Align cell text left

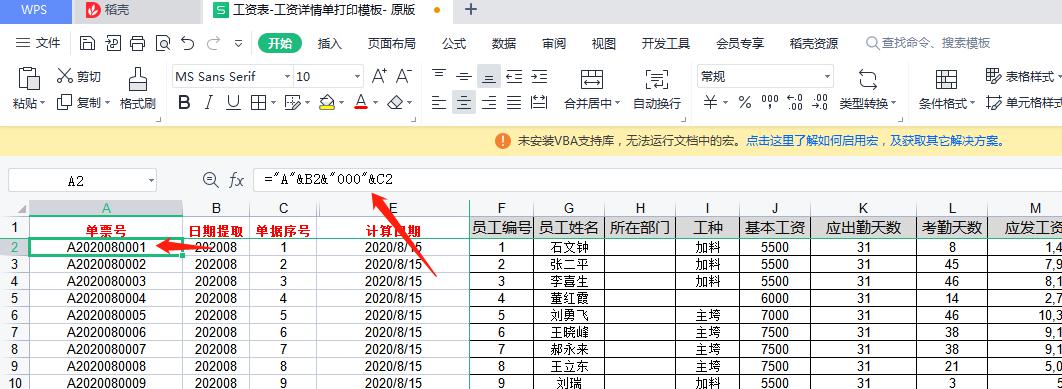[440, 103]
